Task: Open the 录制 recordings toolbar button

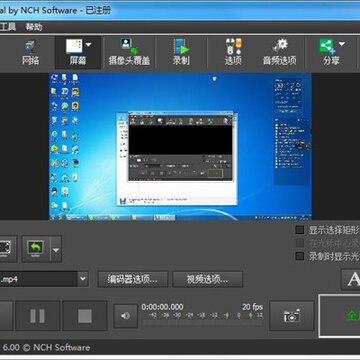Action: pos(181,52)
